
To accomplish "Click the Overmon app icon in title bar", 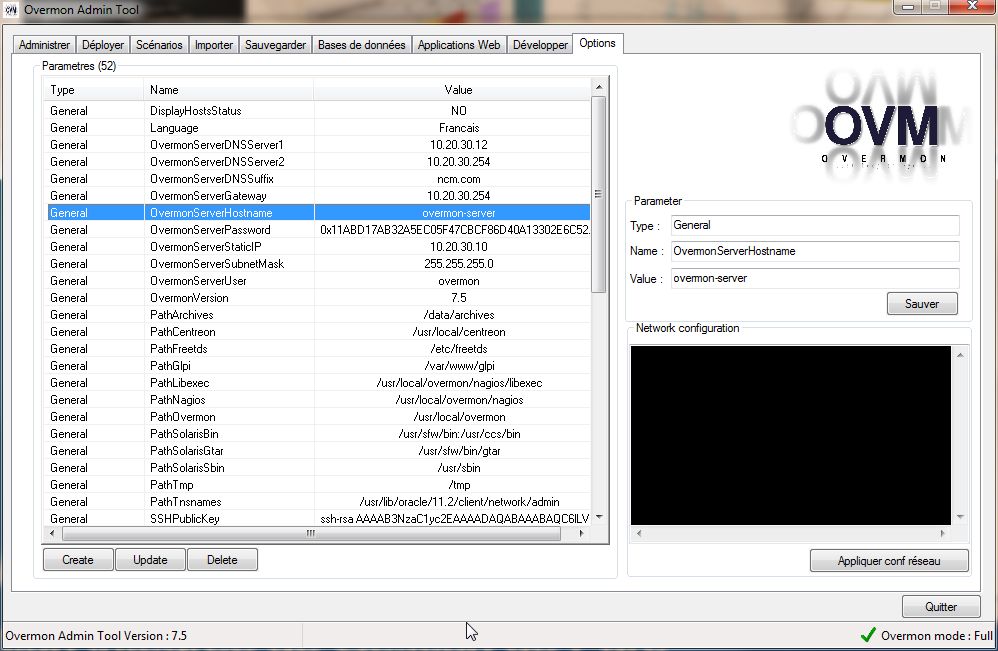I will click(x=11, y=10).
